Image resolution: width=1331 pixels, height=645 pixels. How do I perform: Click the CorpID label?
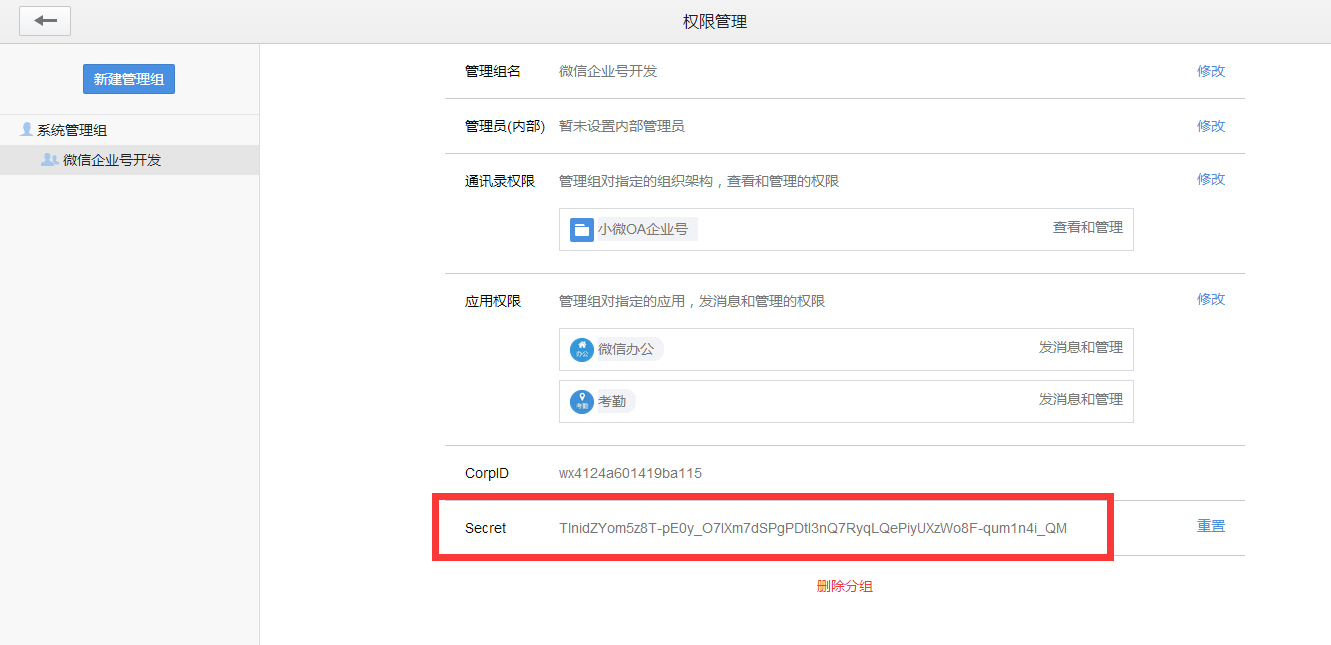487,473
